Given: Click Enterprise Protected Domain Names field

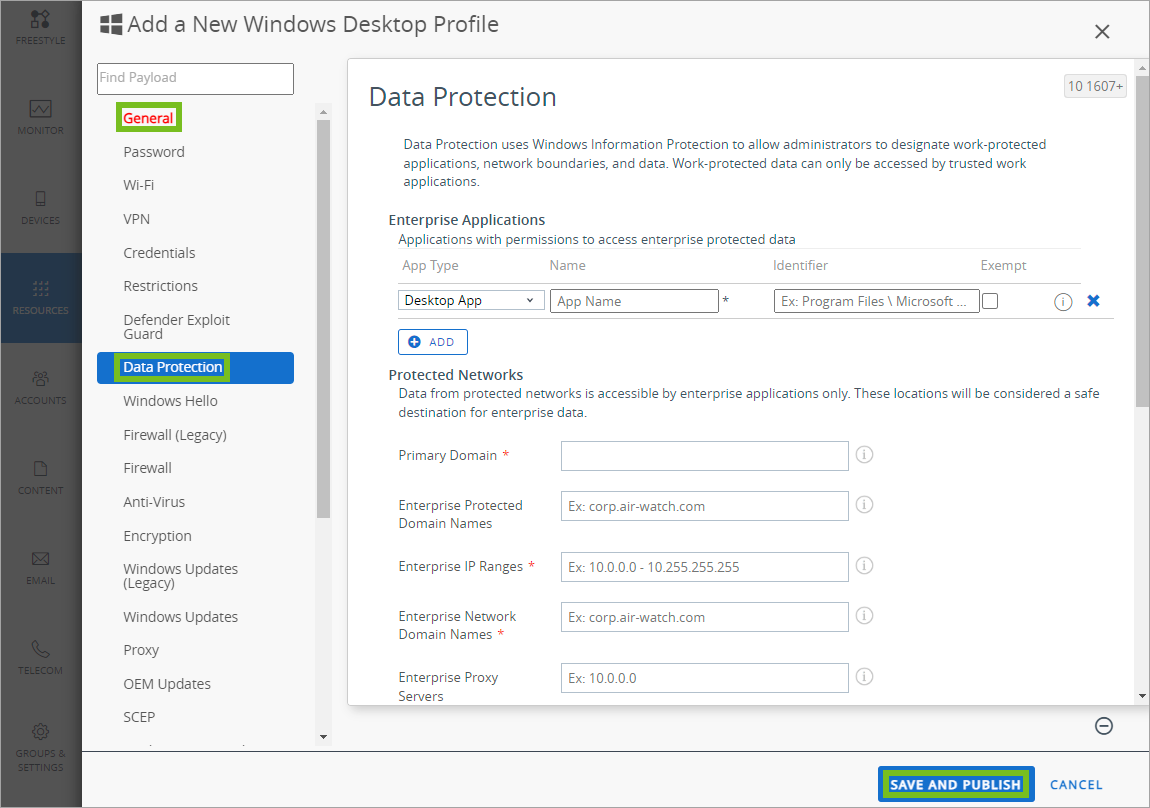Looking at the screenshot, I should [705, 506].
